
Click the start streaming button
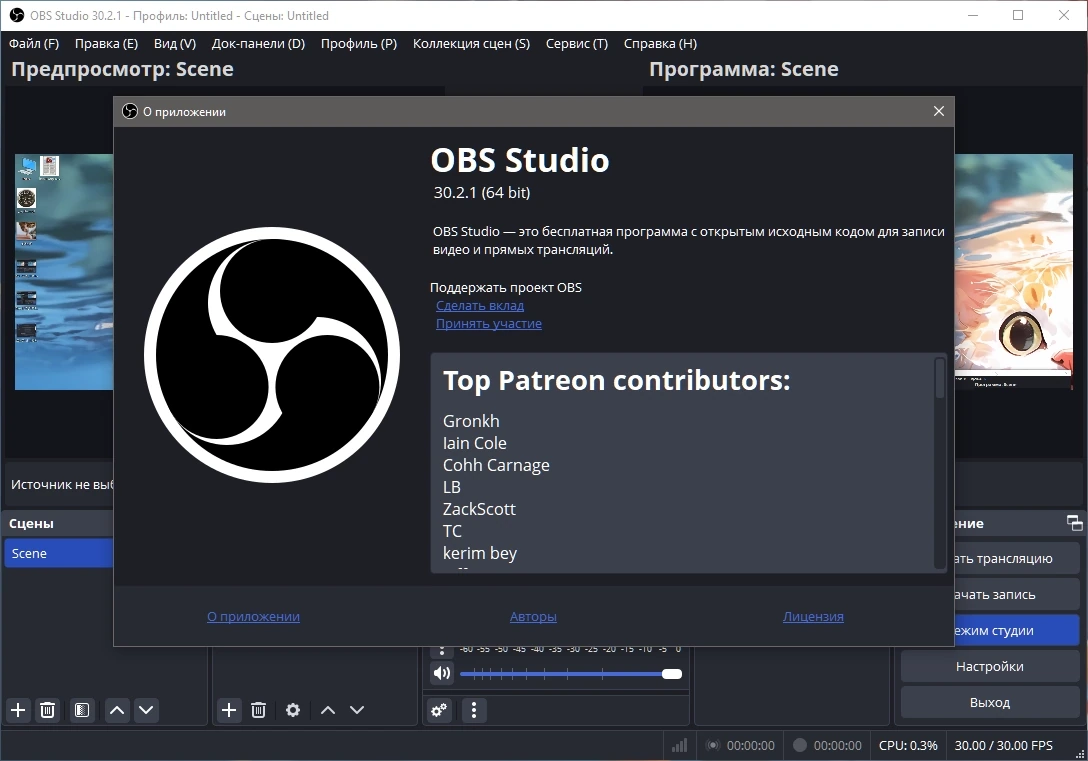(x=1017, y=558)
